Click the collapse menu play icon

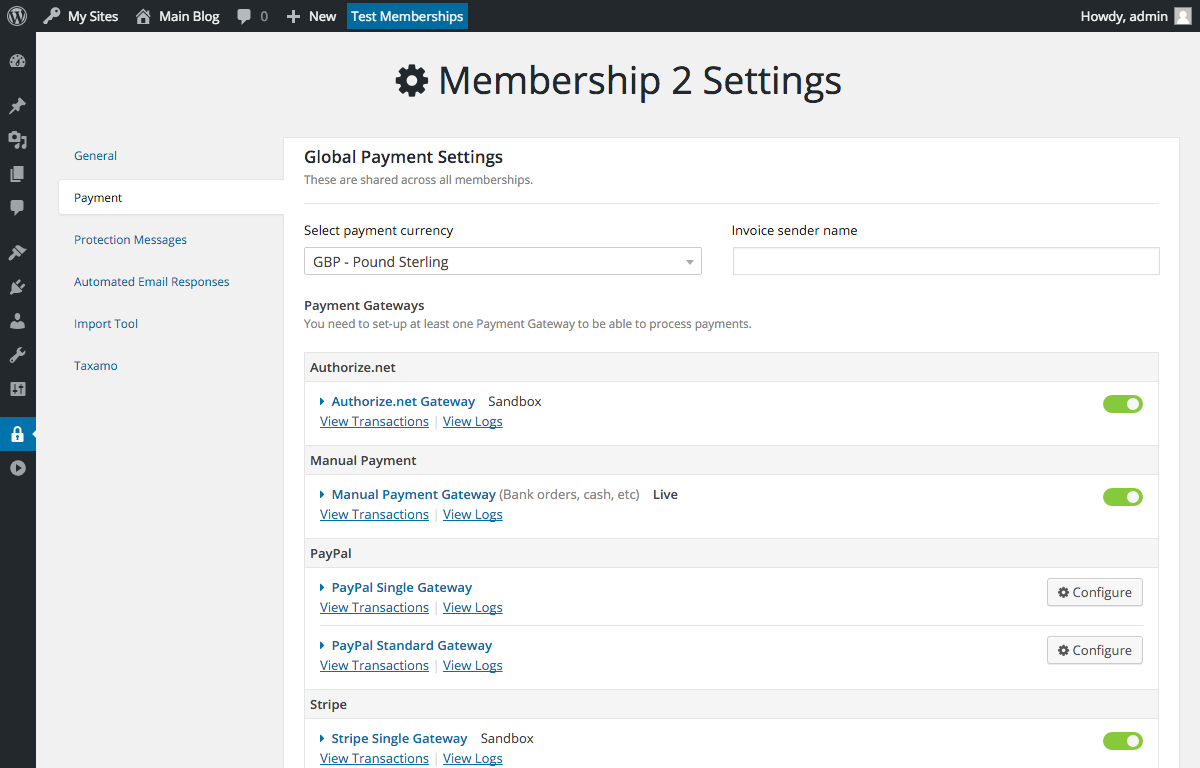click(17, 468)
